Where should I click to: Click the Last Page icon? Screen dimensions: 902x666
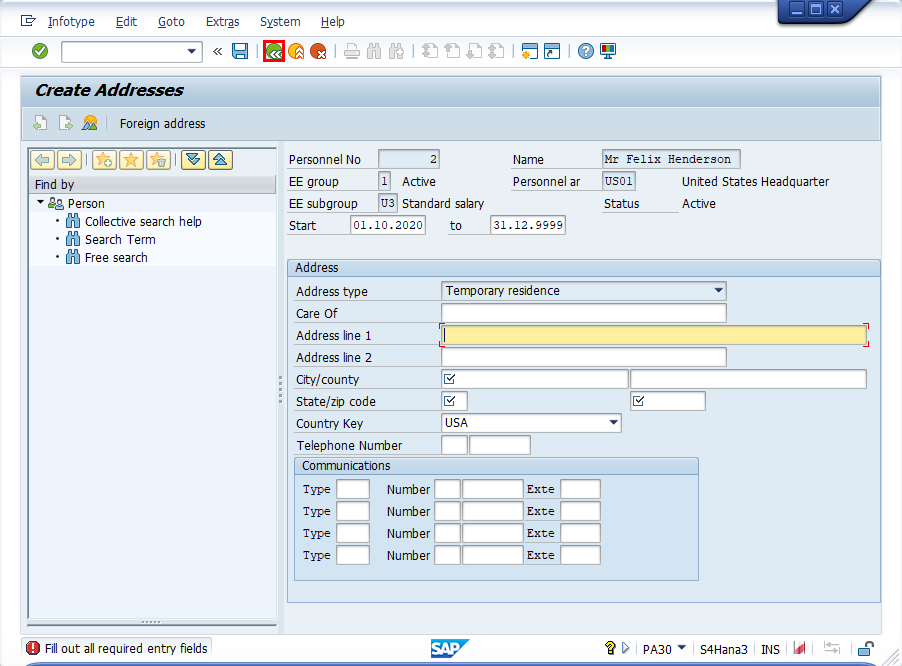496,52
